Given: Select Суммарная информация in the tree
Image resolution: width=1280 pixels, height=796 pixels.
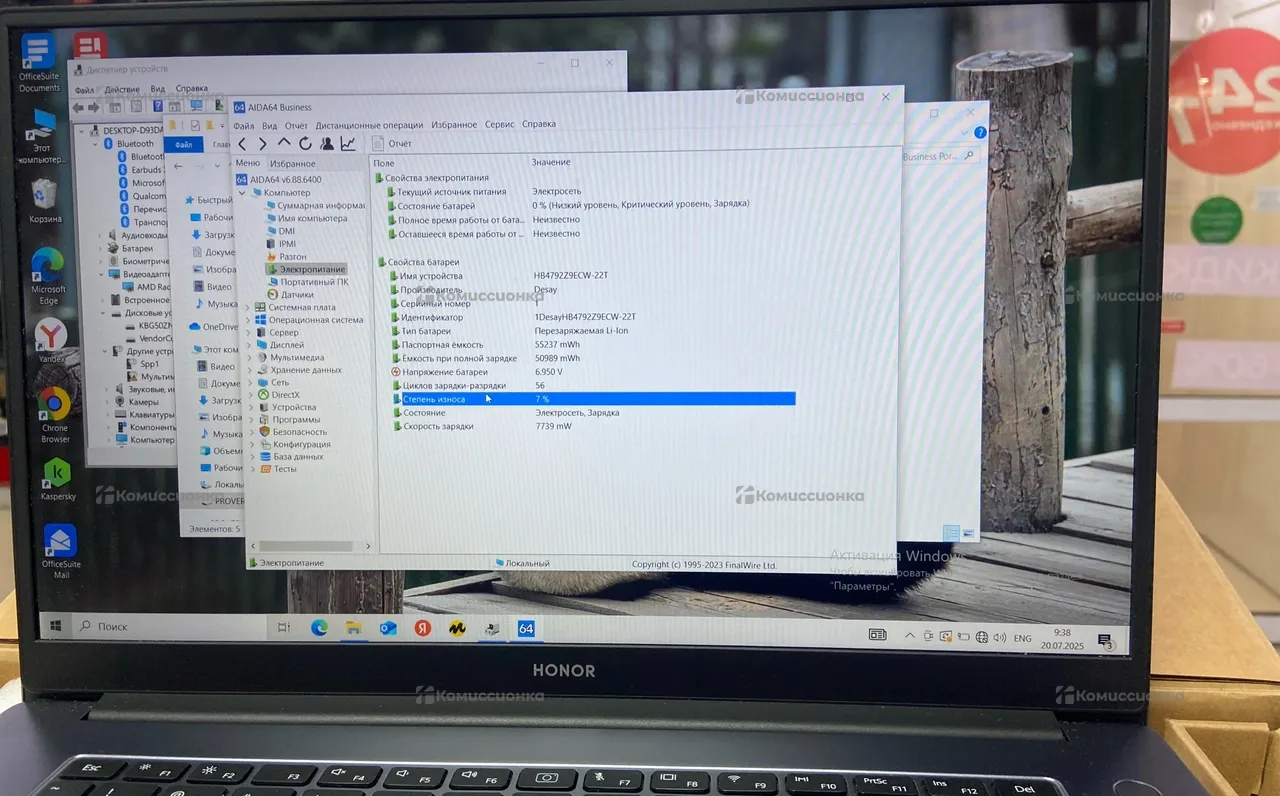Looking at the screenshot, I should click(314, 205).
